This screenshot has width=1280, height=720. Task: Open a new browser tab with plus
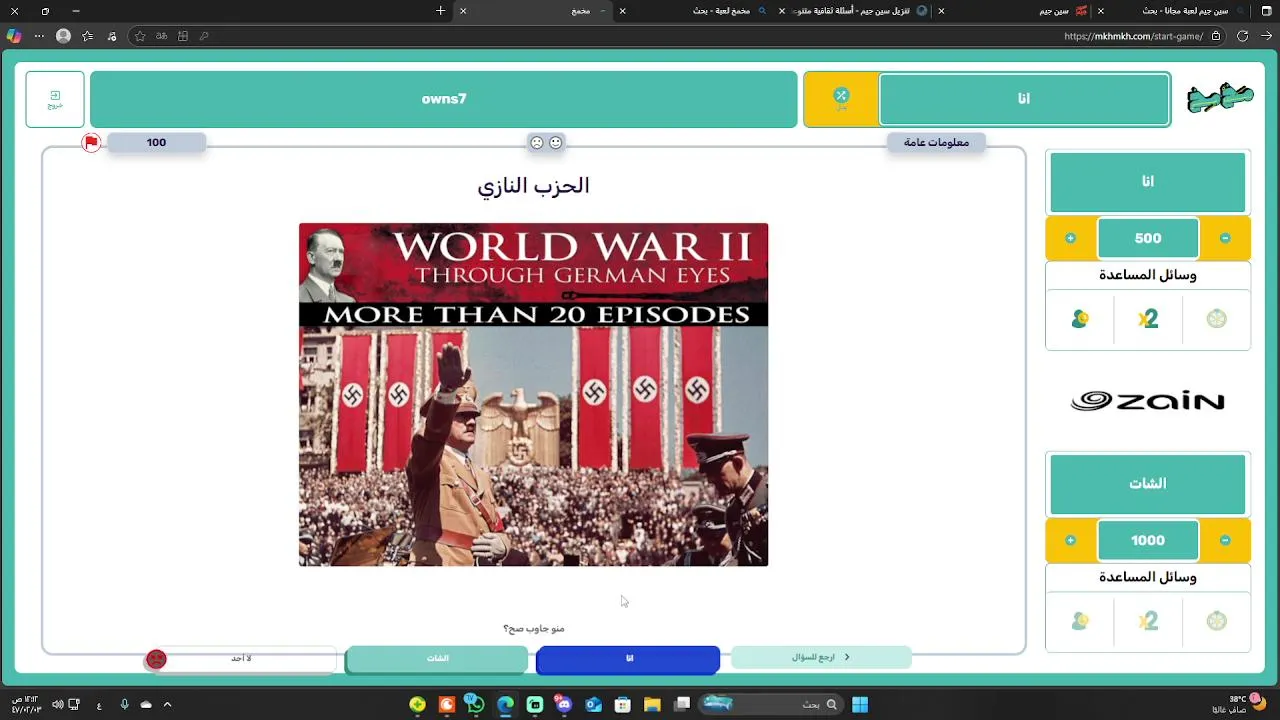[x=440, y=11]
